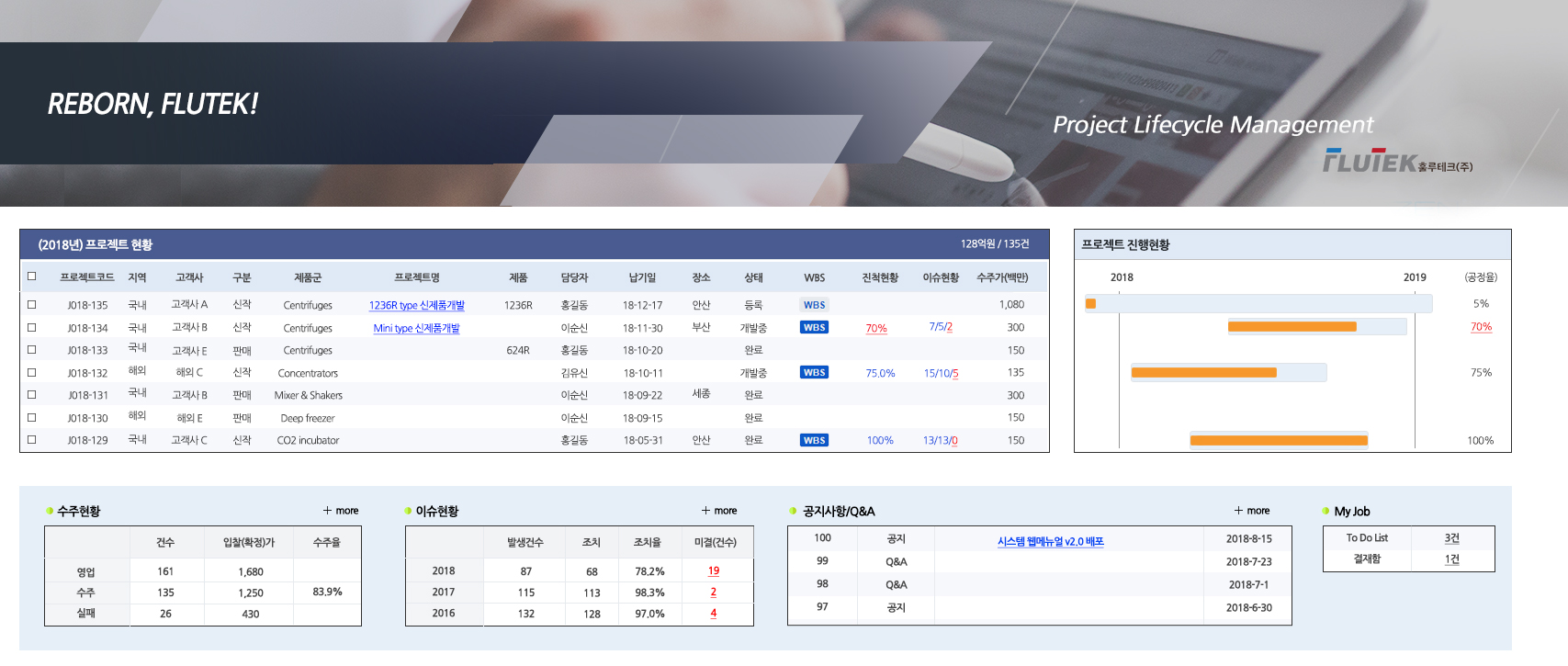
Task: Click the 프로젝트명 column header
Action: point(417,277)
